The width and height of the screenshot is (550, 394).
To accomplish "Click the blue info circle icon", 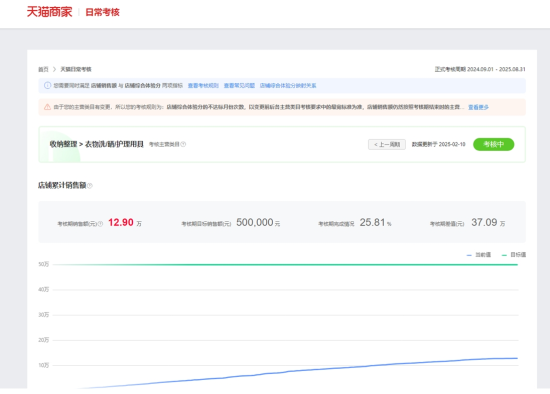I will tap(47, 85).
